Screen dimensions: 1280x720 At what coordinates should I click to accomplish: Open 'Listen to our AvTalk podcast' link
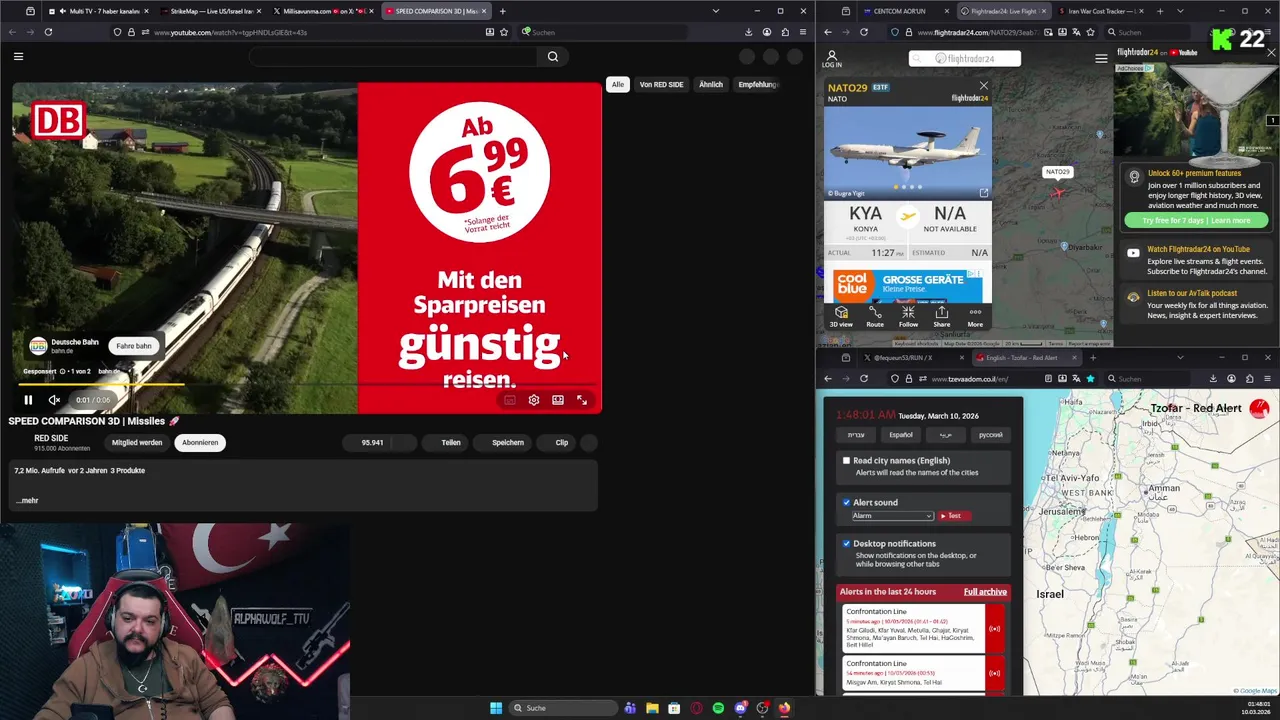[1192, 293]
